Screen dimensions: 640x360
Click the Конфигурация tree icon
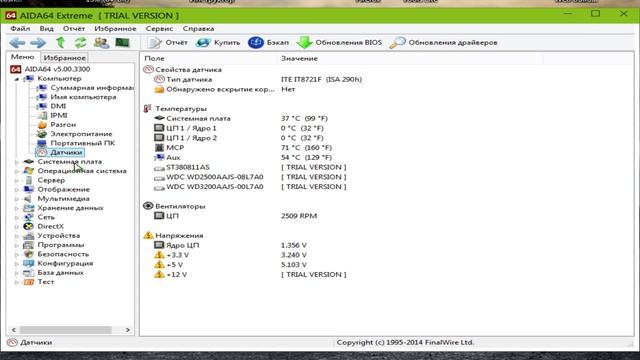click(29, 264)
